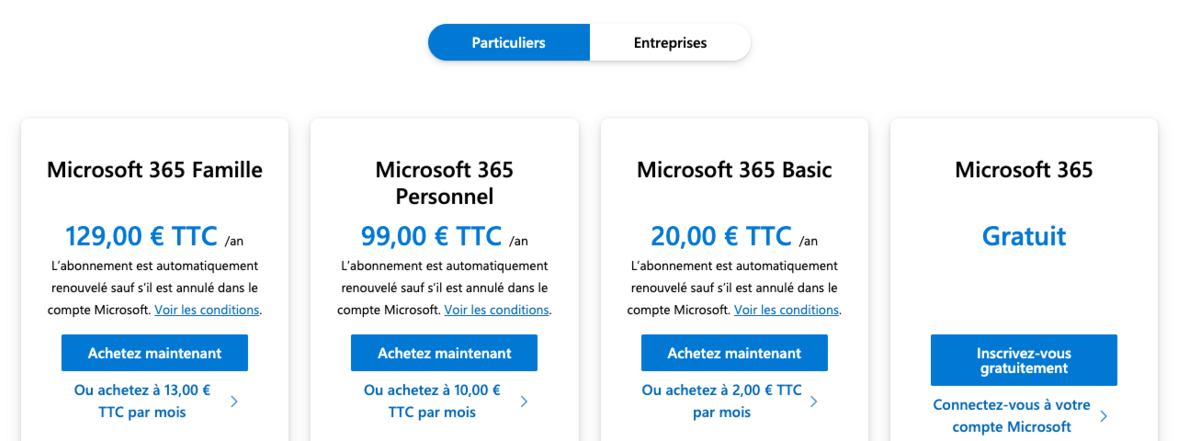This screenshot has width=1200, height=441.
Task: Buy Microsoft 365 Famille with Achetez maintenant
Action: 154,353
